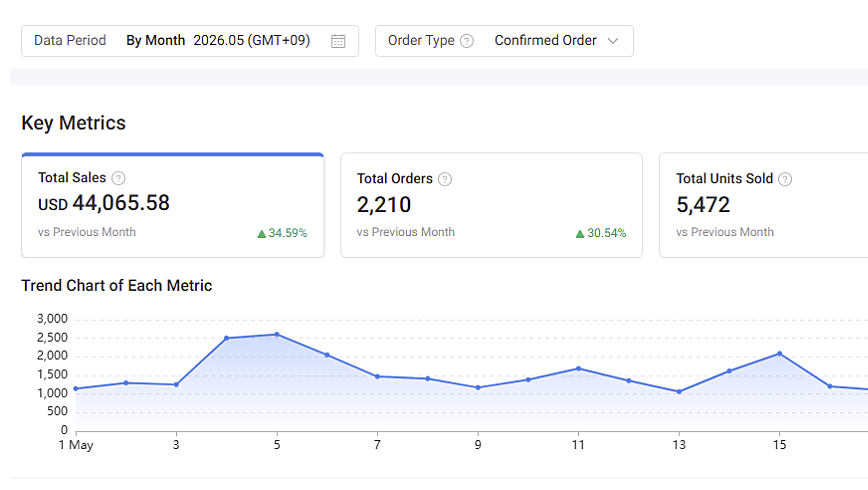Image resolution: width=868 pixels, height=490 pixels.
Task: Open the Data Period date selector
Action: tap(190, 41)
